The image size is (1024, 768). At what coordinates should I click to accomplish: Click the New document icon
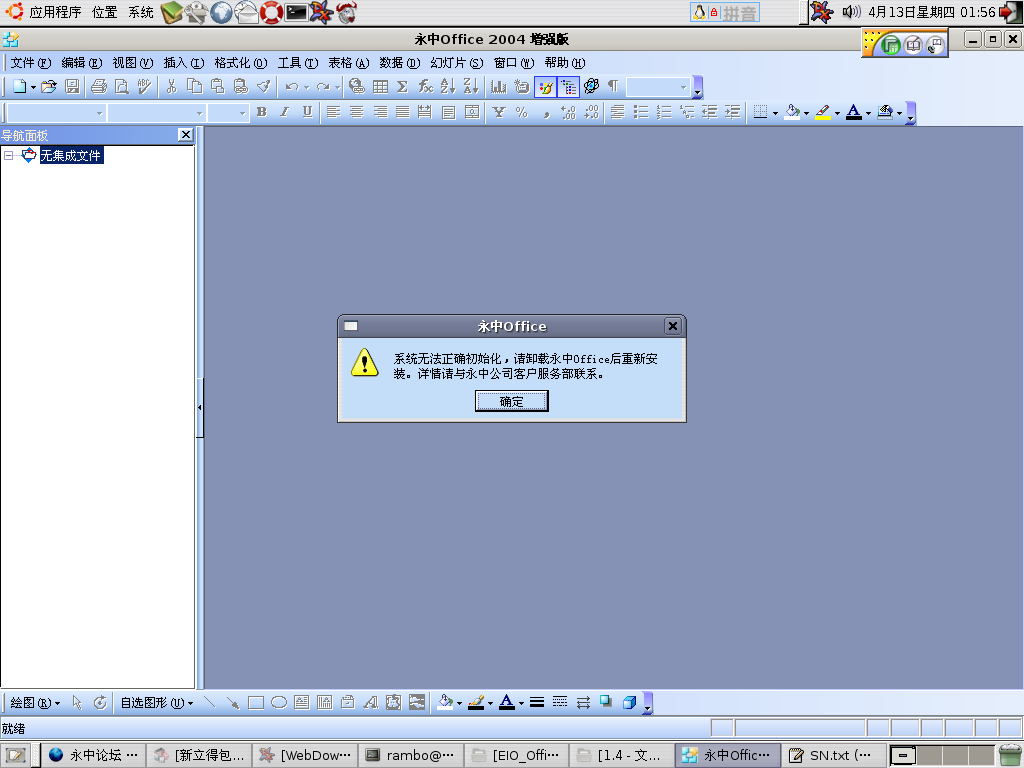(x=20, y=86)
